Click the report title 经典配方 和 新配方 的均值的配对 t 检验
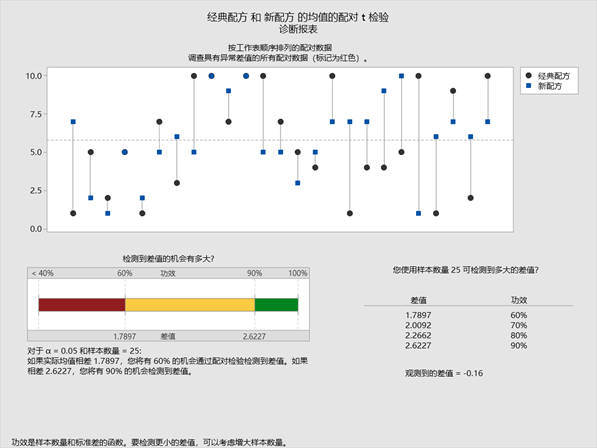Screen dimensions: 597x448 [x=298, y=17]
